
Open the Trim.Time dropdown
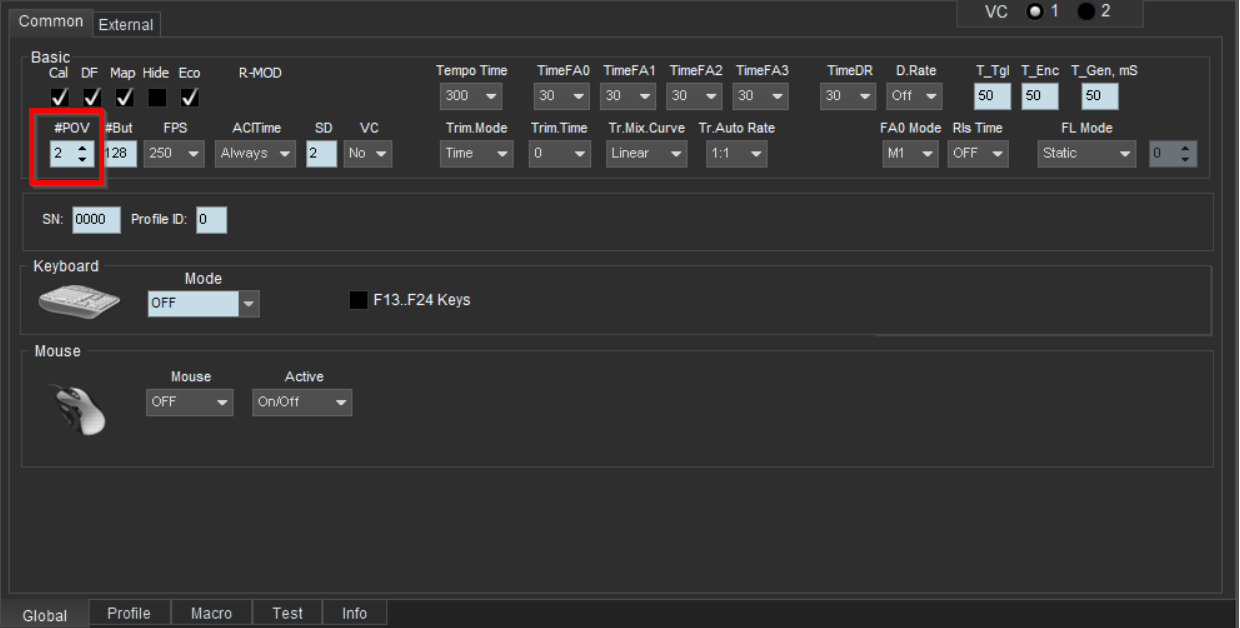(x=560, y=153)
